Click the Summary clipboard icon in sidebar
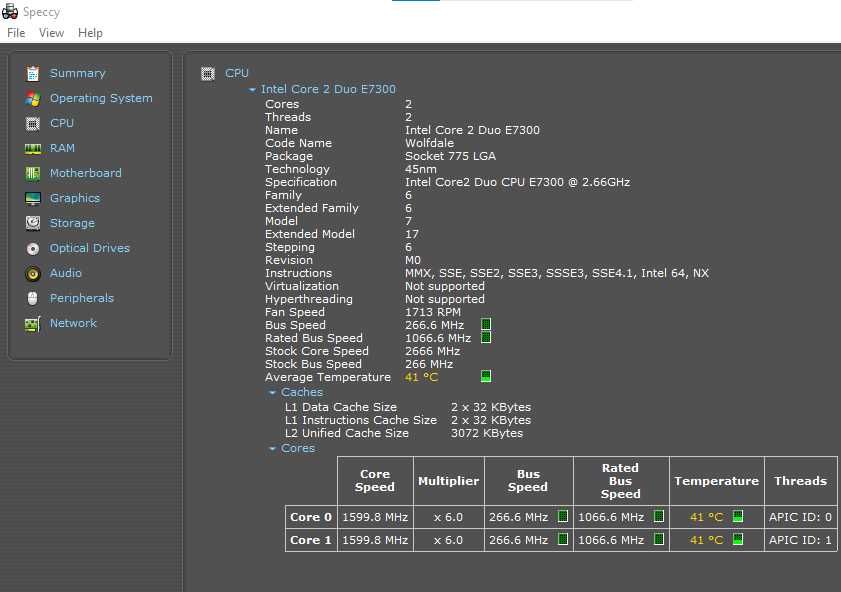841x592 pixels. (x=33, y=73)
